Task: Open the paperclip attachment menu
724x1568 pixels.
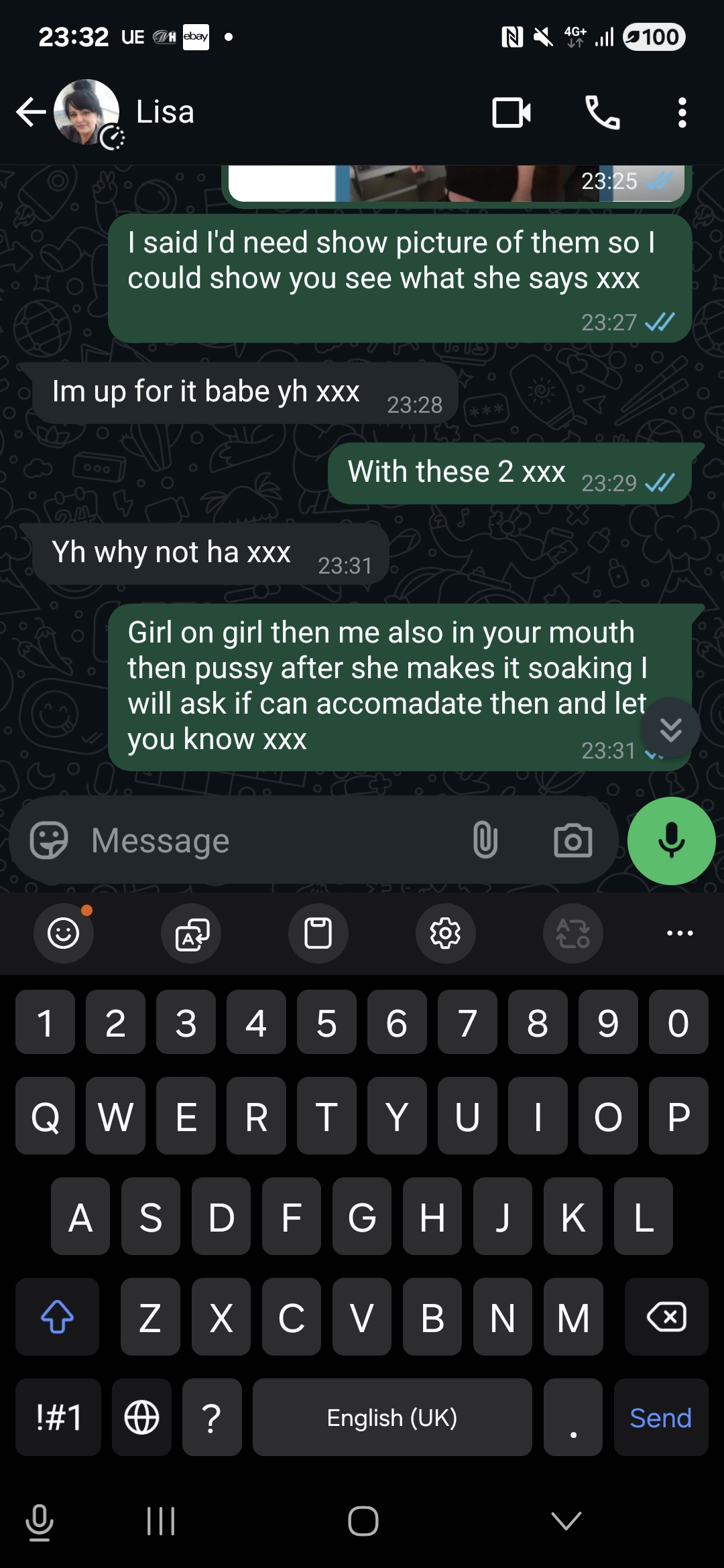Action: pyautogui.click(x=485, y=840)
